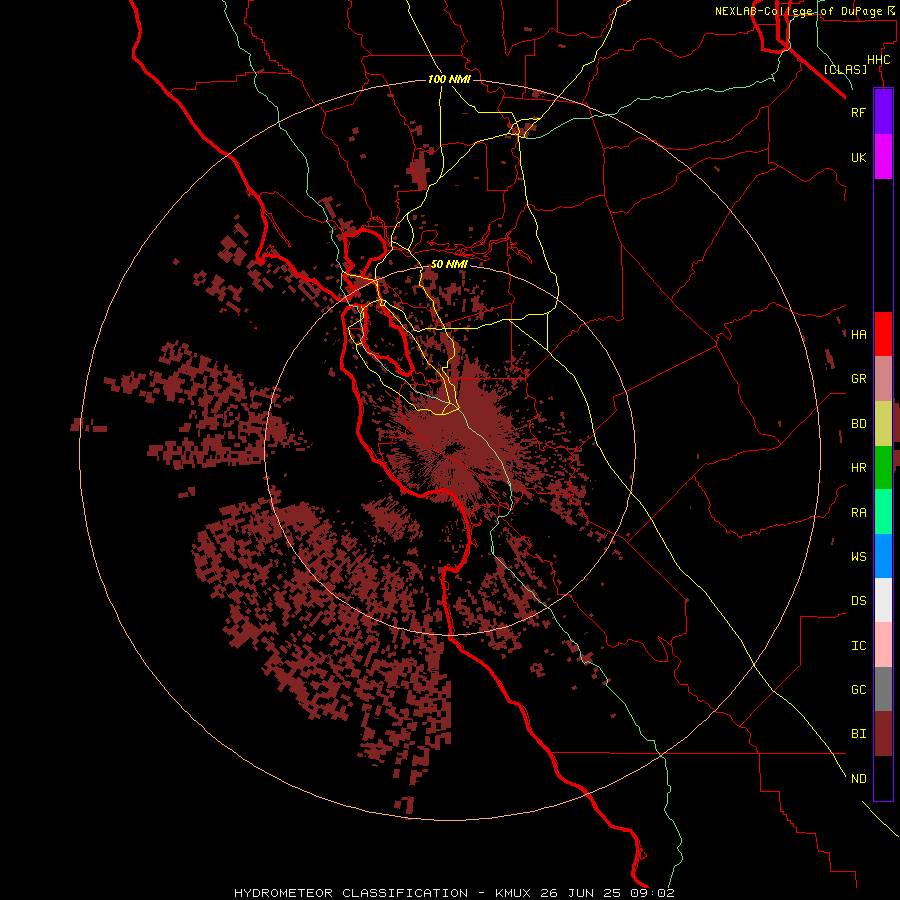Select the light pink IC legend swatch
The image size is (900, 900).
883,645
